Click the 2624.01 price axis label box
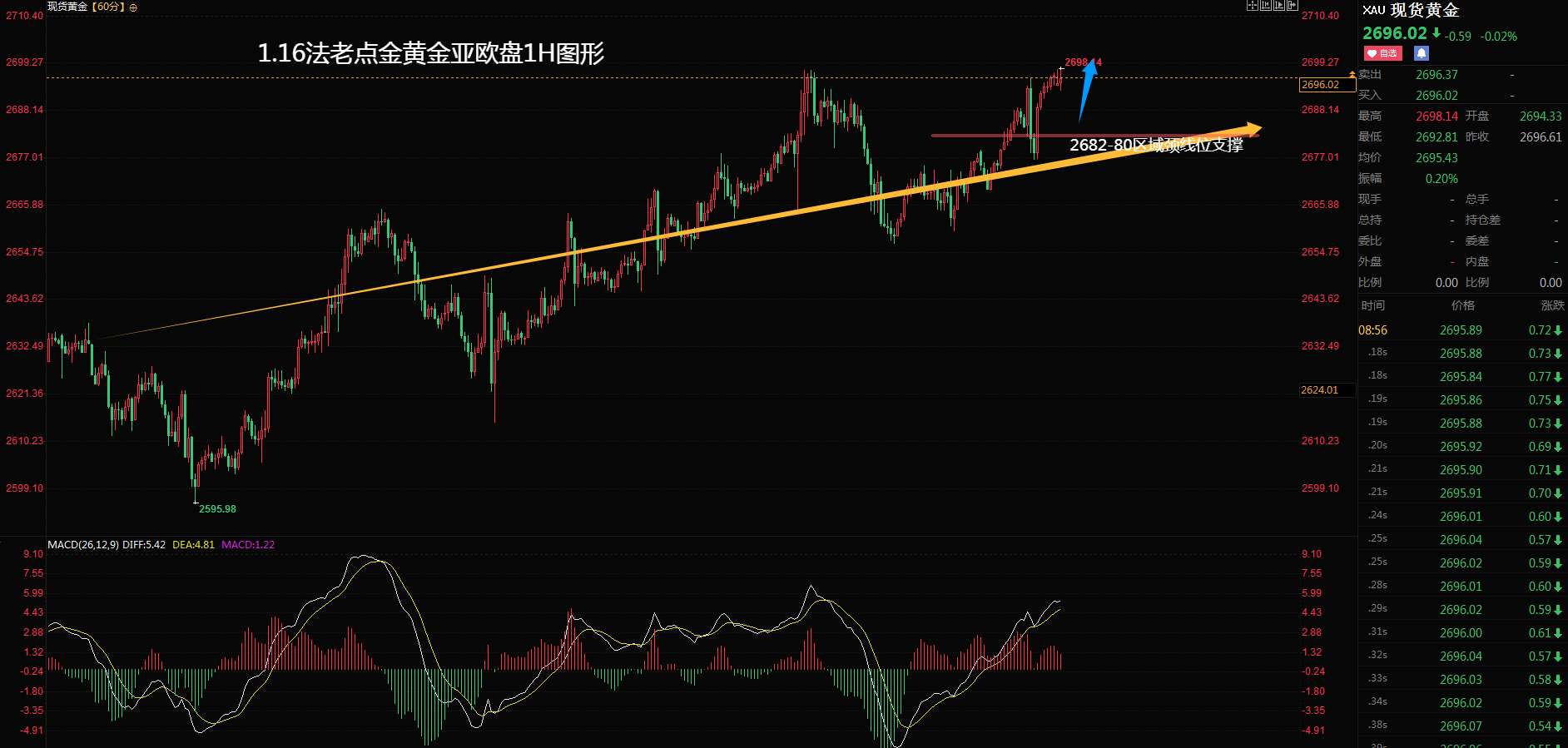Screen dimensions: 1568x748 click(1327, 390)
